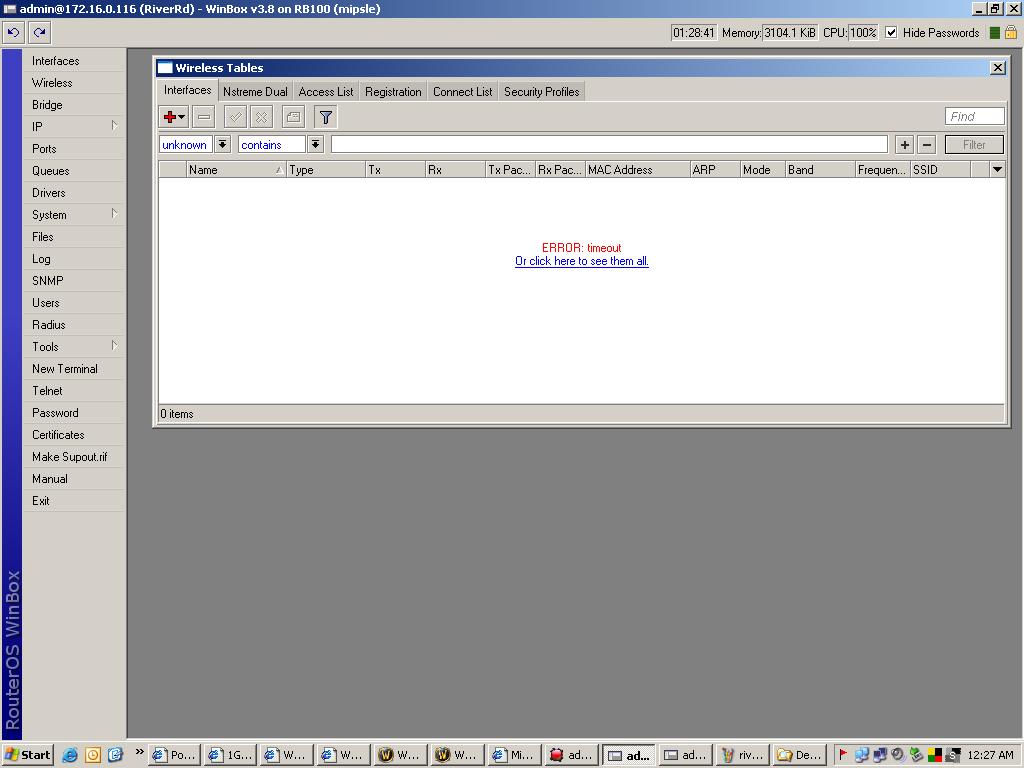Click Make Supout.rif in sidebar

point(73,456)
